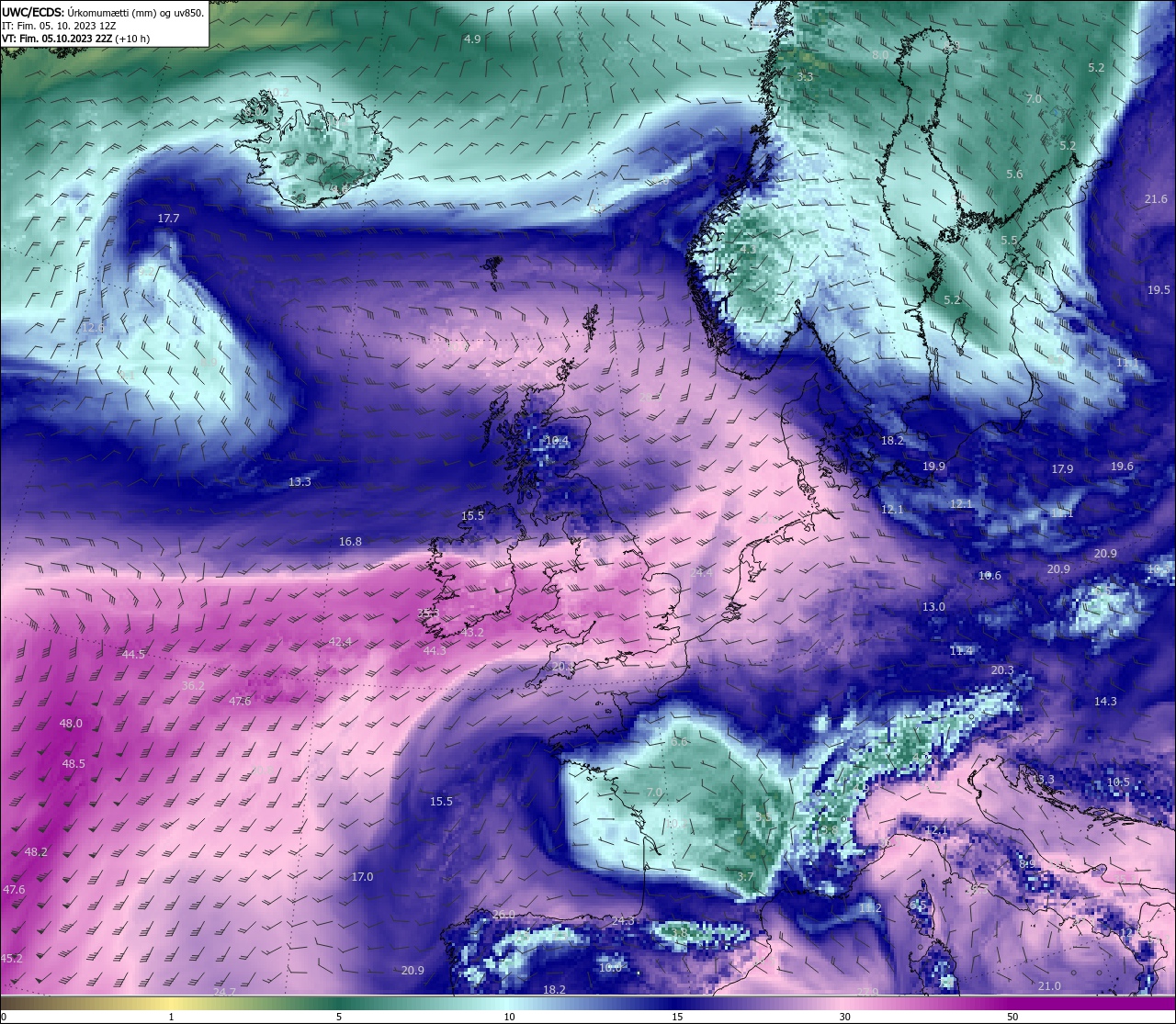Screen dimensions: 1176x1024
Task: Select the 50 tick on the color scale
Action: [x=1012, y=1017]
